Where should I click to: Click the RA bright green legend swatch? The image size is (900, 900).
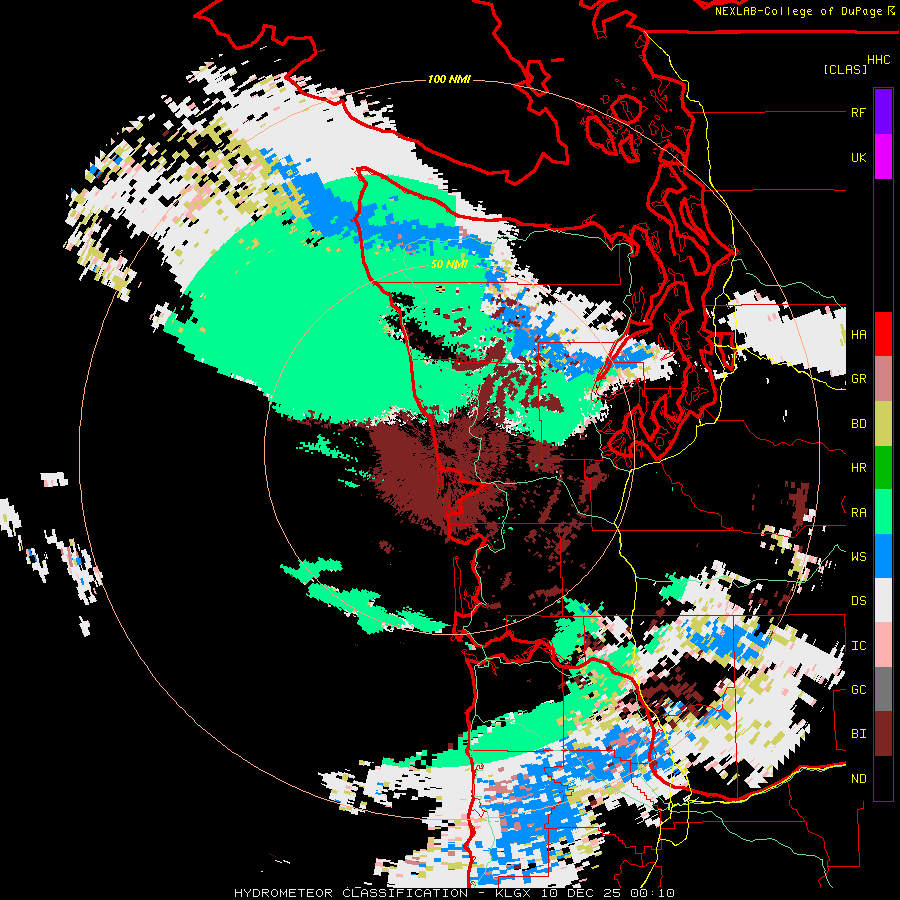pyautogui.click(x=883, y=512)
